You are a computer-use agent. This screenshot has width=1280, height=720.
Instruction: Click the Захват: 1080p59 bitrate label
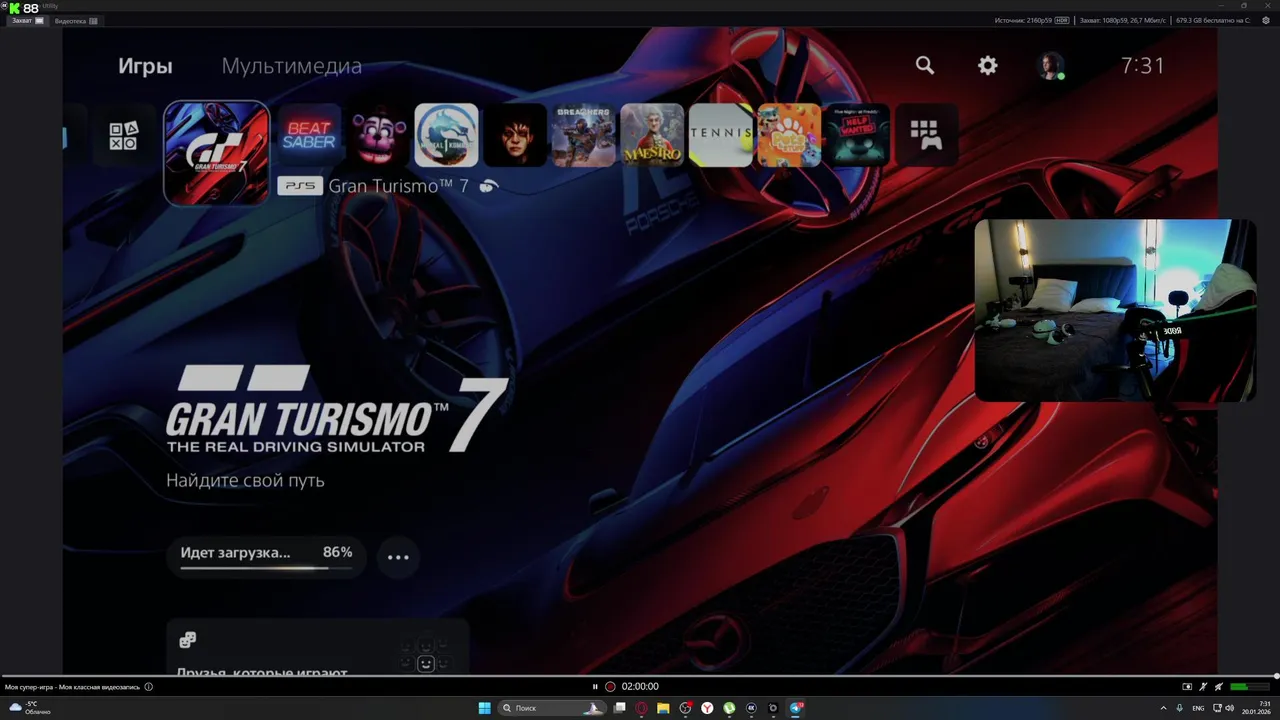[x=1123, y=20]
